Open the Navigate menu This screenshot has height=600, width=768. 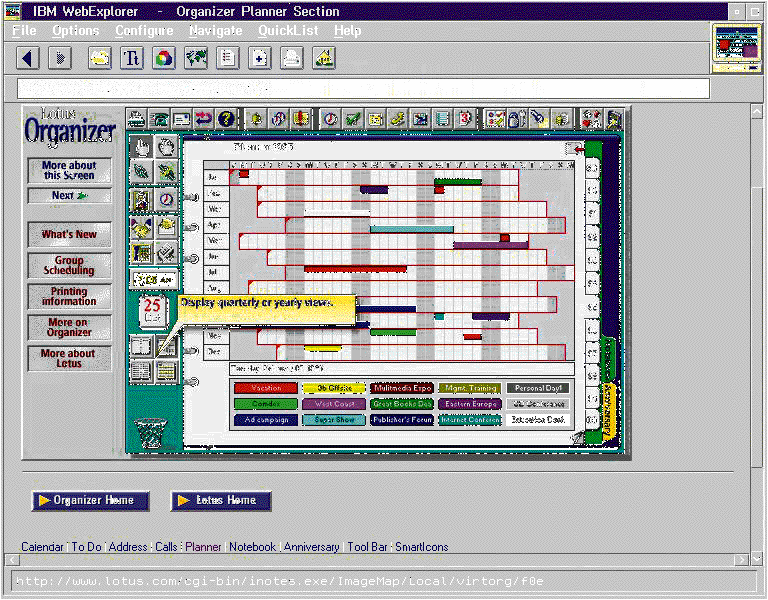(x=216, y=30)
